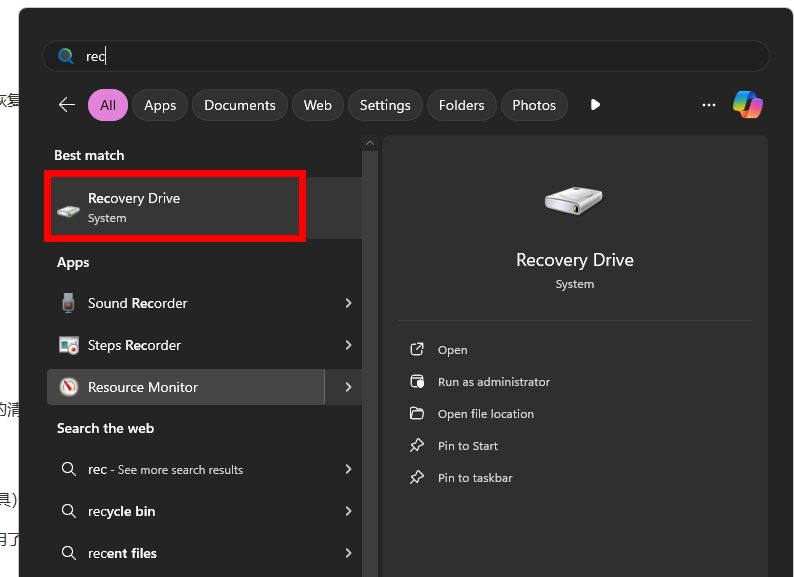Choose Run as administrator for Recovery Drive
The image size is (794, 577).
point(493,382)
